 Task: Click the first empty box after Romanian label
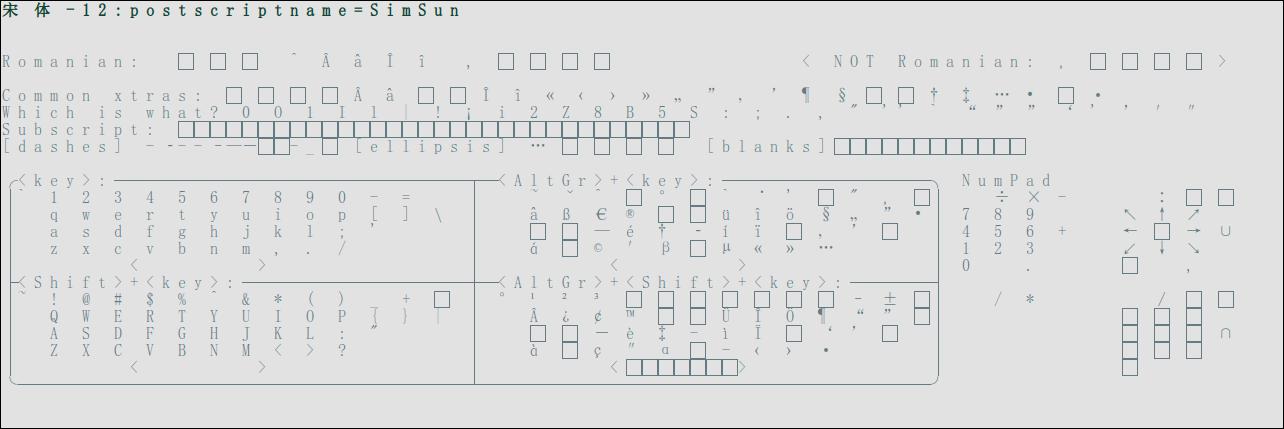tap(186, 62)
